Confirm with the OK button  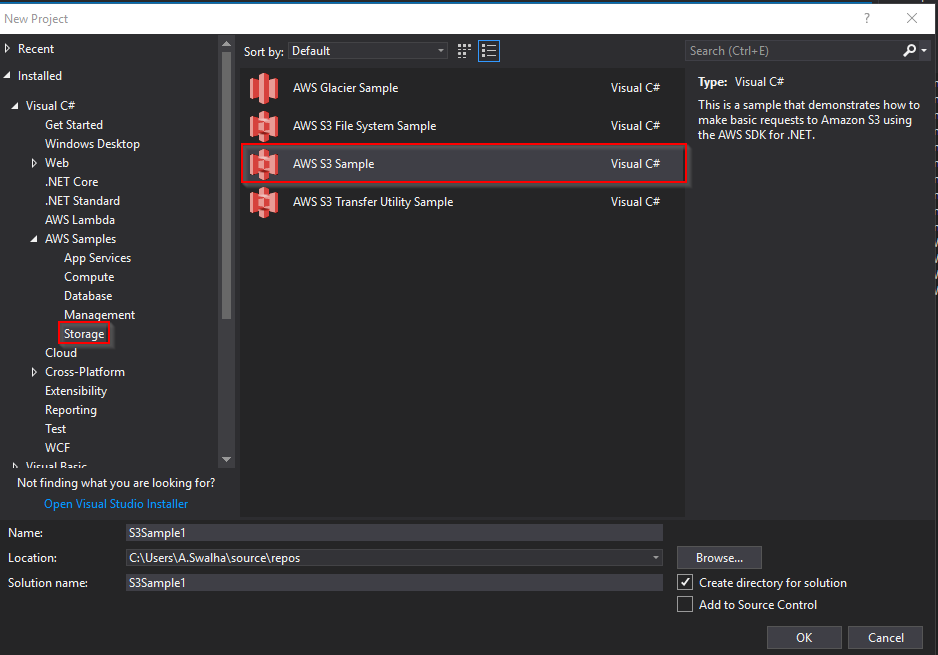pyautogui.click(x=804, y=638)
